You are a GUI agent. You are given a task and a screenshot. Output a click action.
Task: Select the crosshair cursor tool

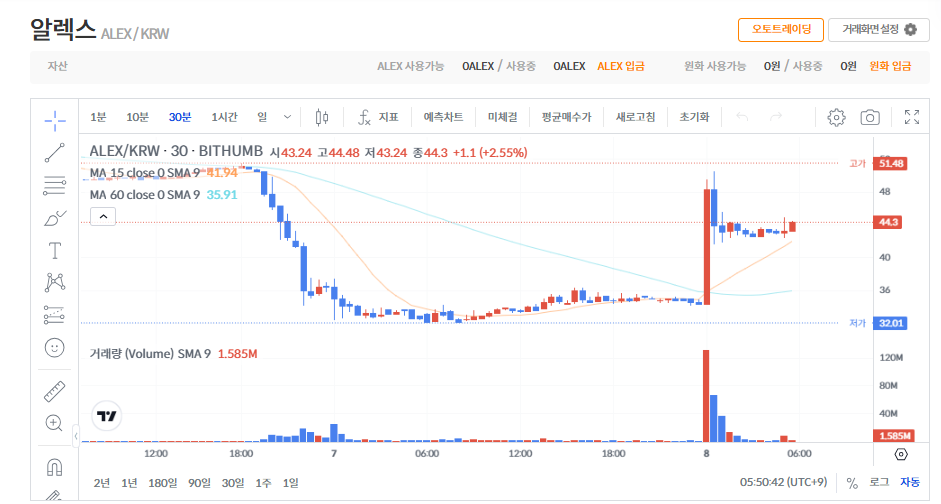pos(55,121)
